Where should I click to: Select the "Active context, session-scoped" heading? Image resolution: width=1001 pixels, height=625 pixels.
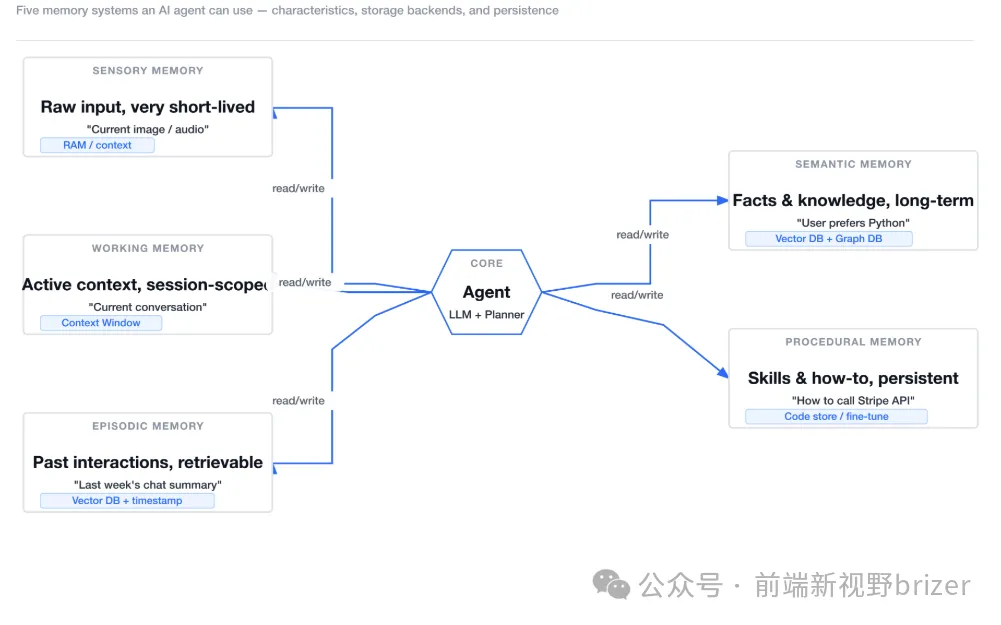click(x=147, y=285)
